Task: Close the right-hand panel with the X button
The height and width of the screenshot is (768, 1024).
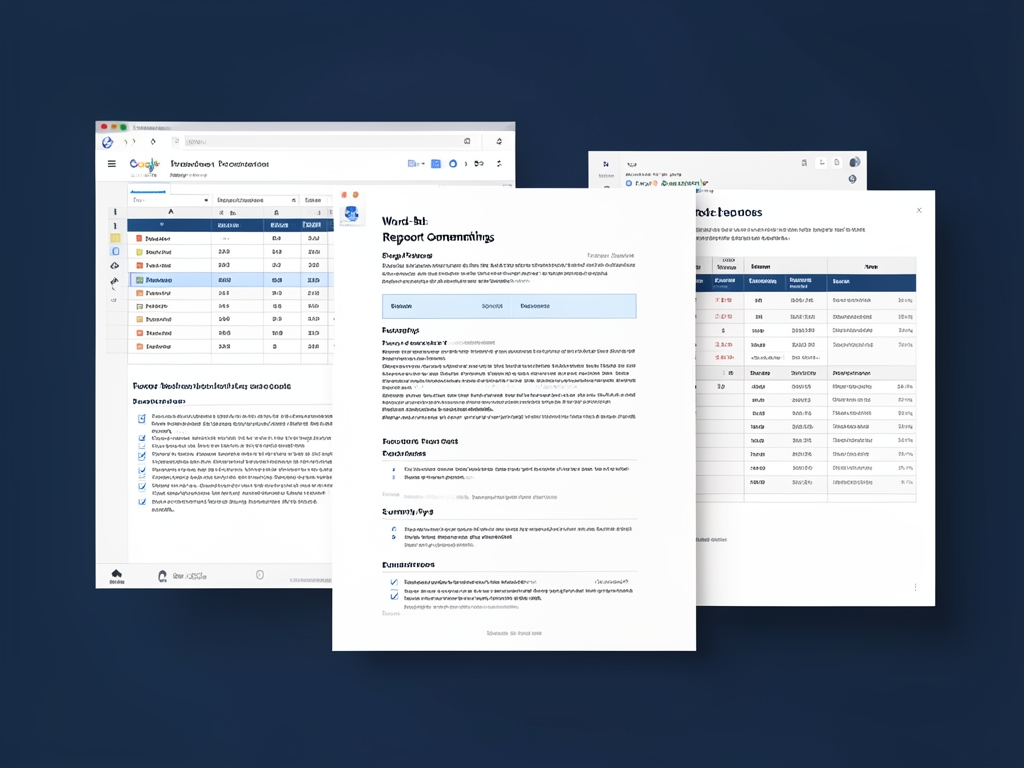Action: pyautogui.click(x=919, y=210)
